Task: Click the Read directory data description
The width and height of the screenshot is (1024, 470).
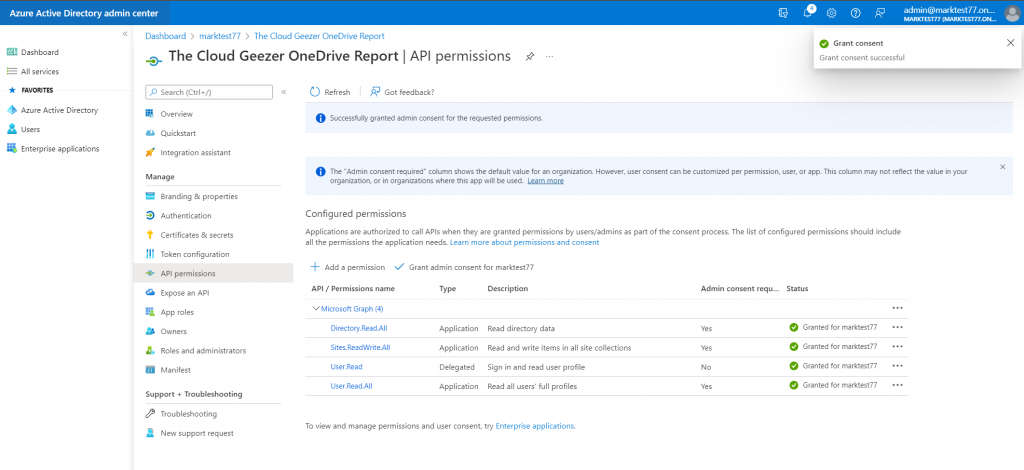Action: [x=521, y=328]
